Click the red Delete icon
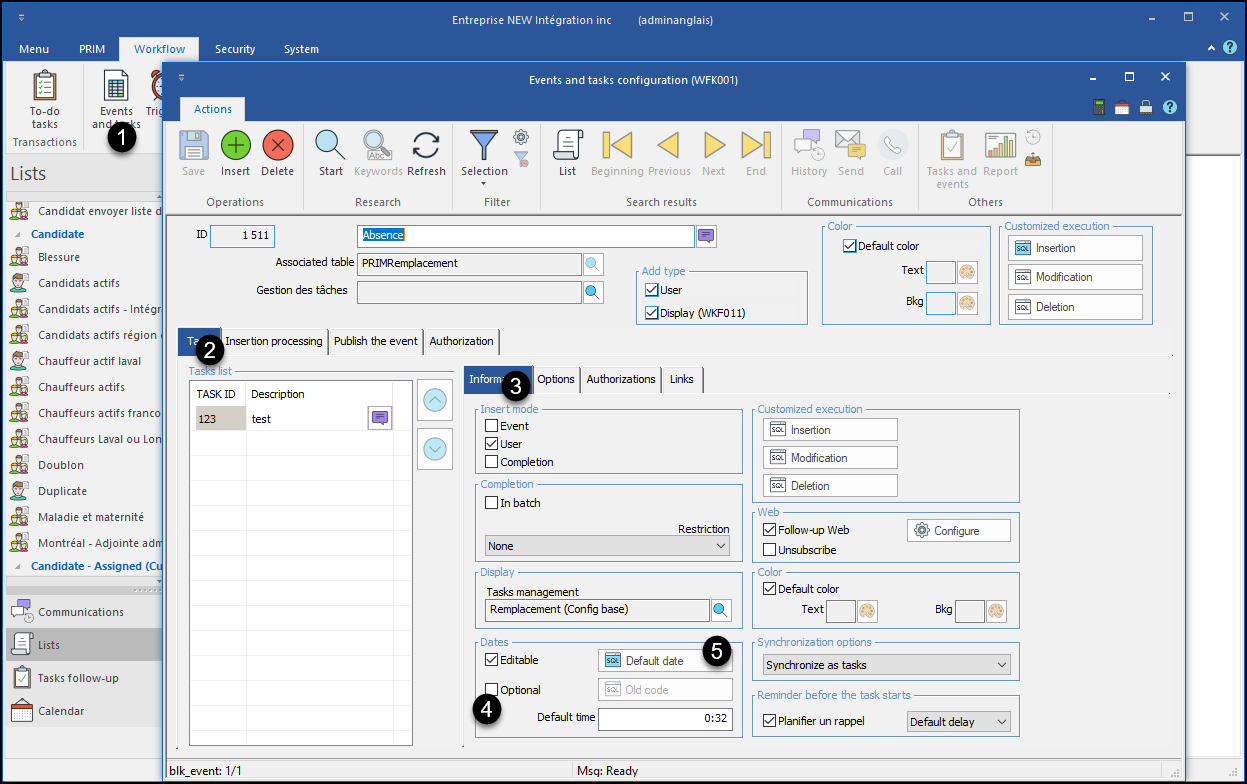1247x784 pixels. (x=278, y=146)
